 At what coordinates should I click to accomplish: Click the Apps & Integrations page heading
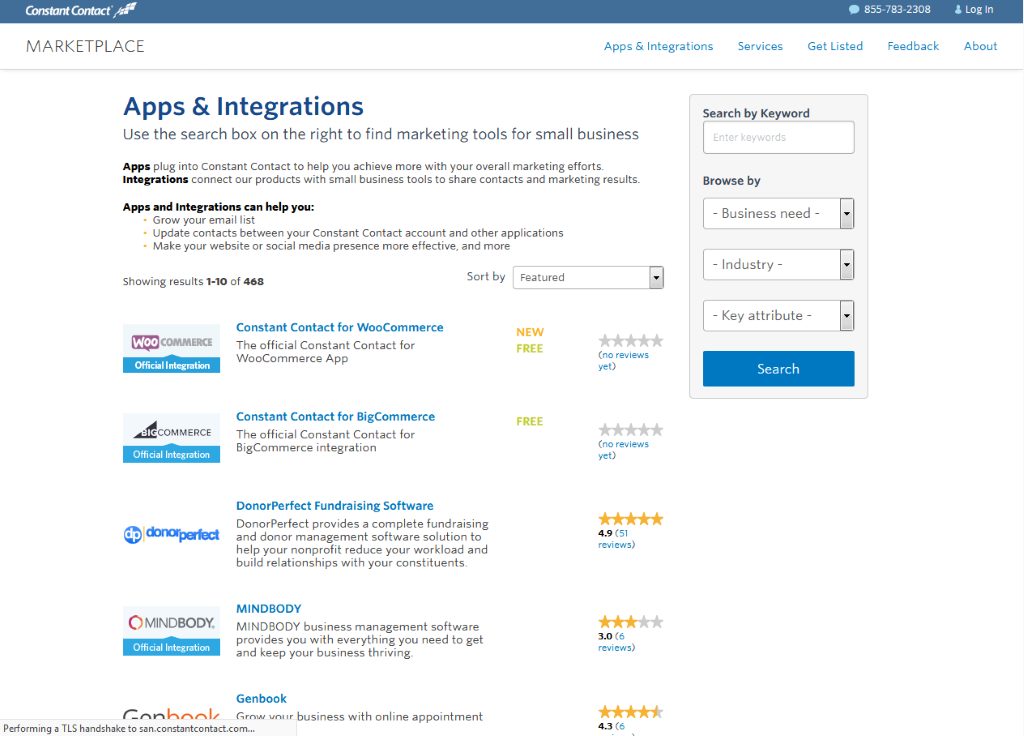(243, 106)
